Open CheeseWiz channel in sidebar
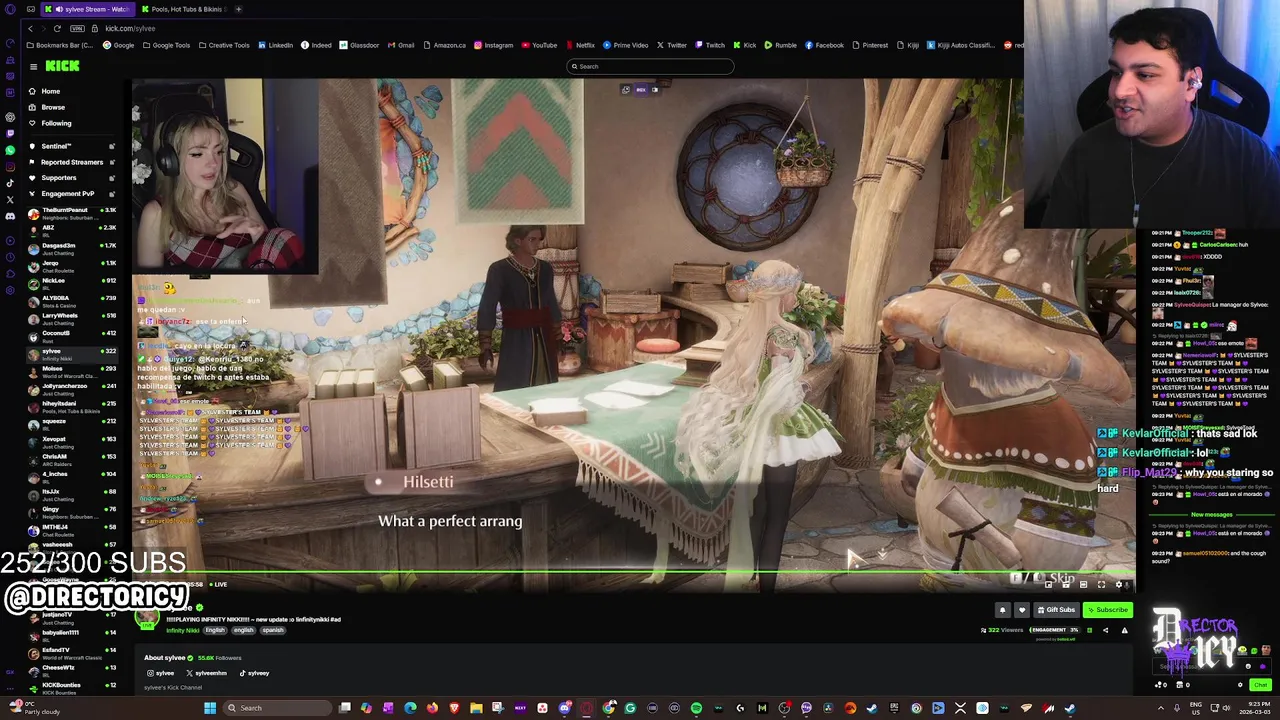Viewport: 1280px width, 720px height. point(72,670)
